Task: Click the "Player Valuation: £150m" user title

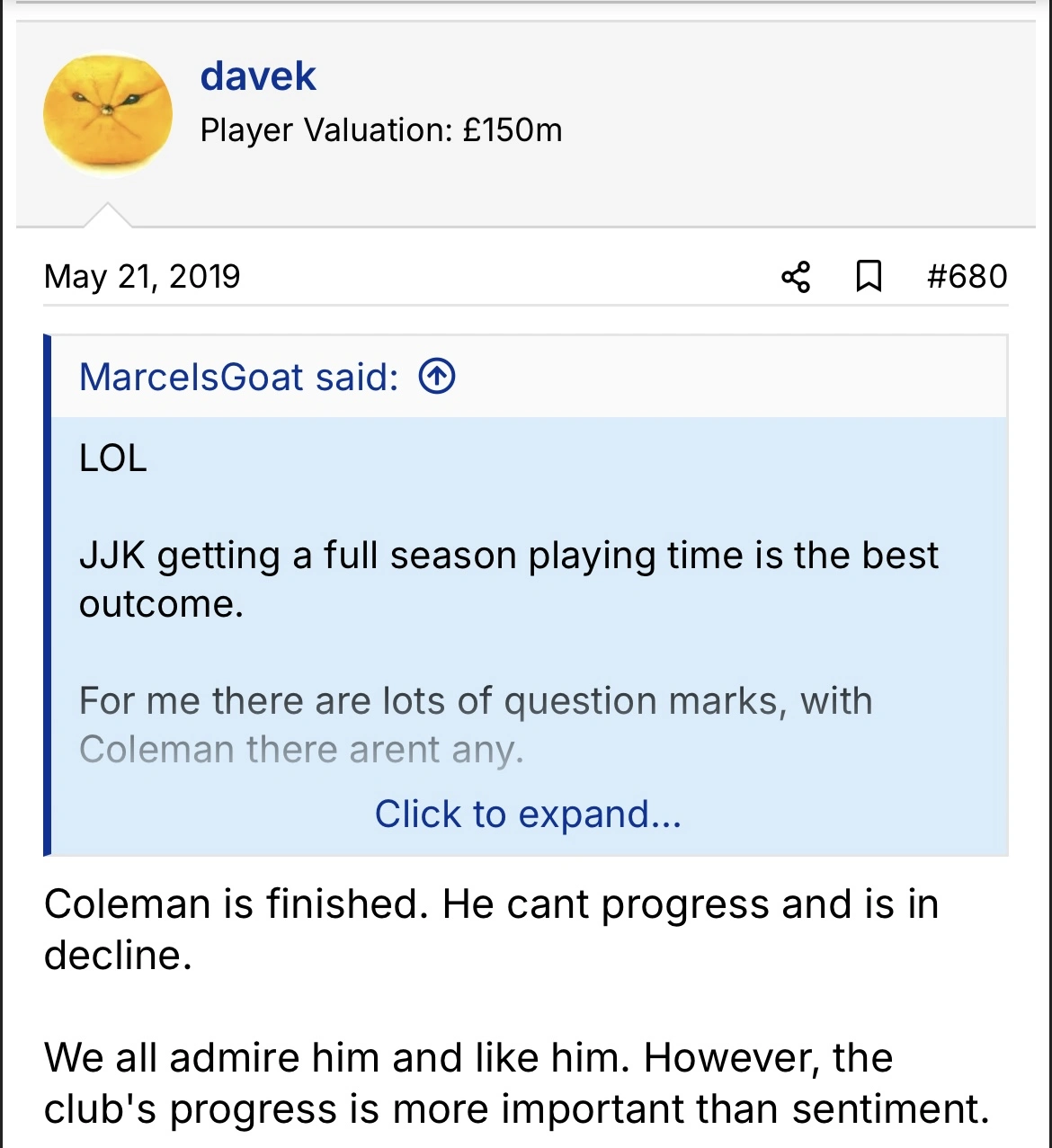Action: click(381, 130)
